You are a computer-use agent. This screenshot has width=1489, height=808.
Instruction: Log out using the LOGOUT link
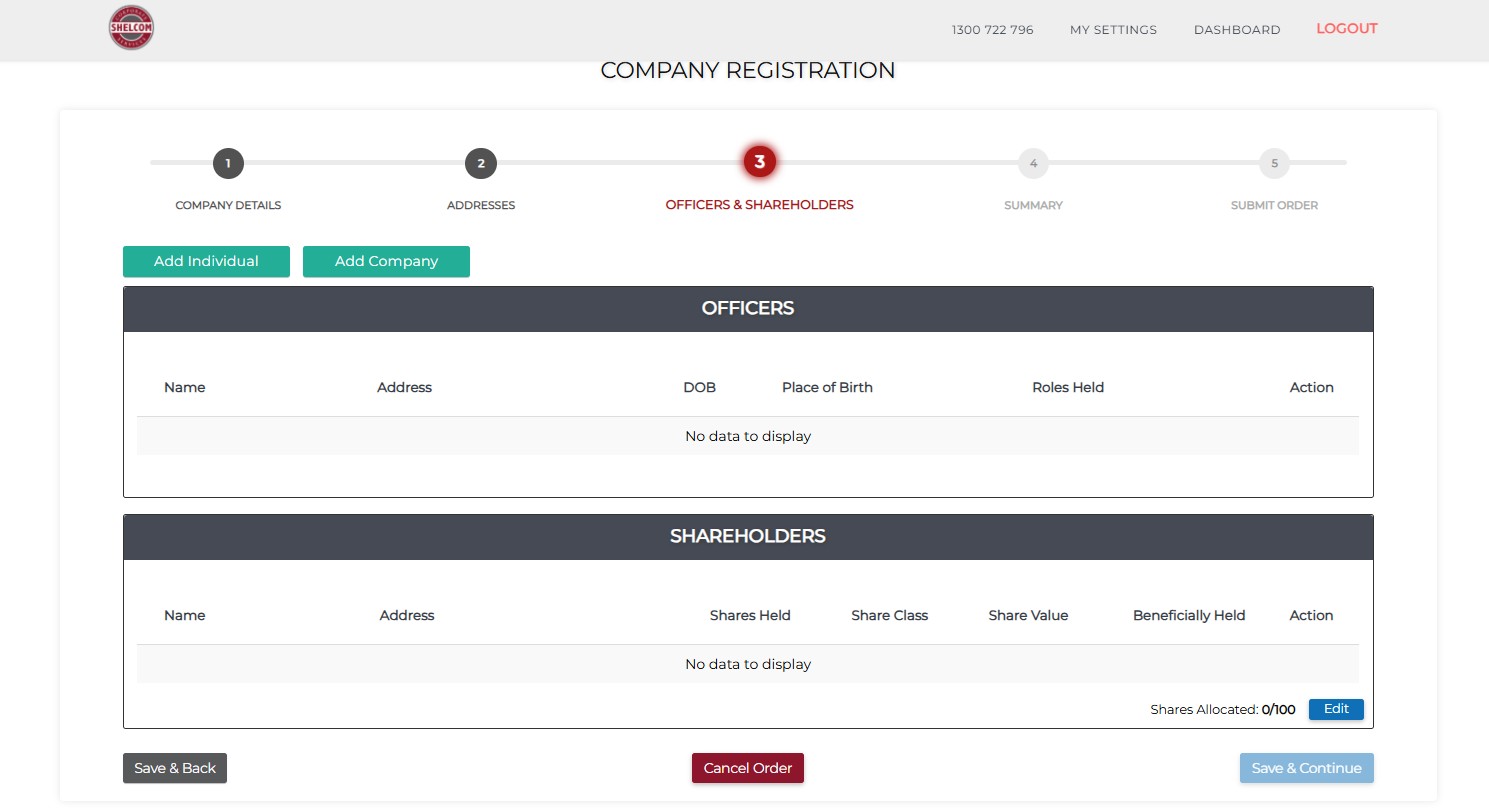click(1346, 29)
